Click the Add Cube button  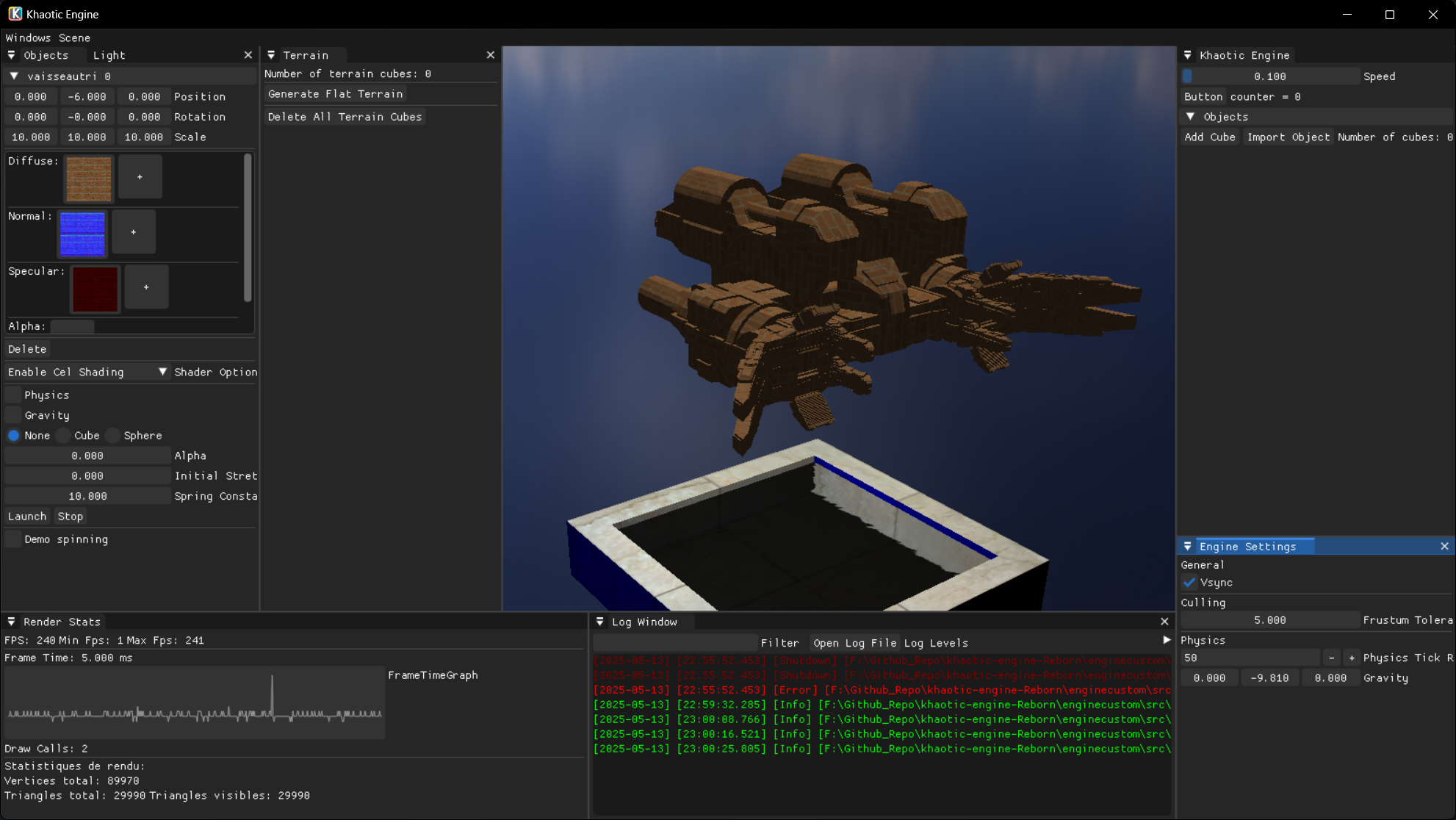[1209, 137]
